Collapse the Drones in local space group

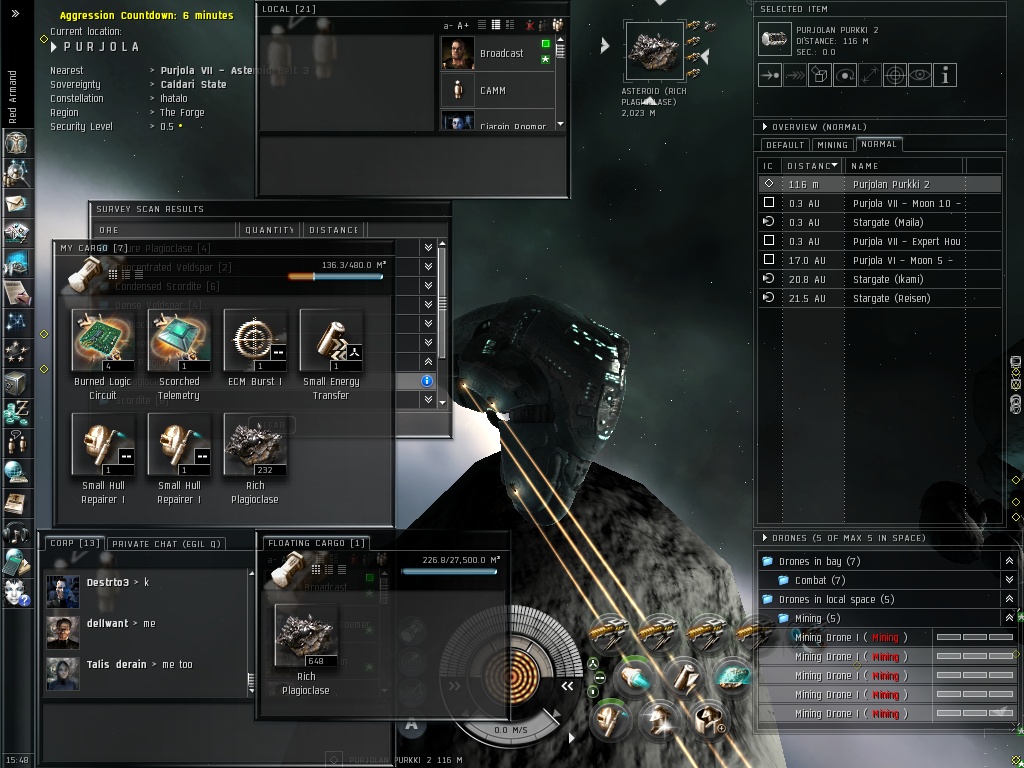point(1009,599)
